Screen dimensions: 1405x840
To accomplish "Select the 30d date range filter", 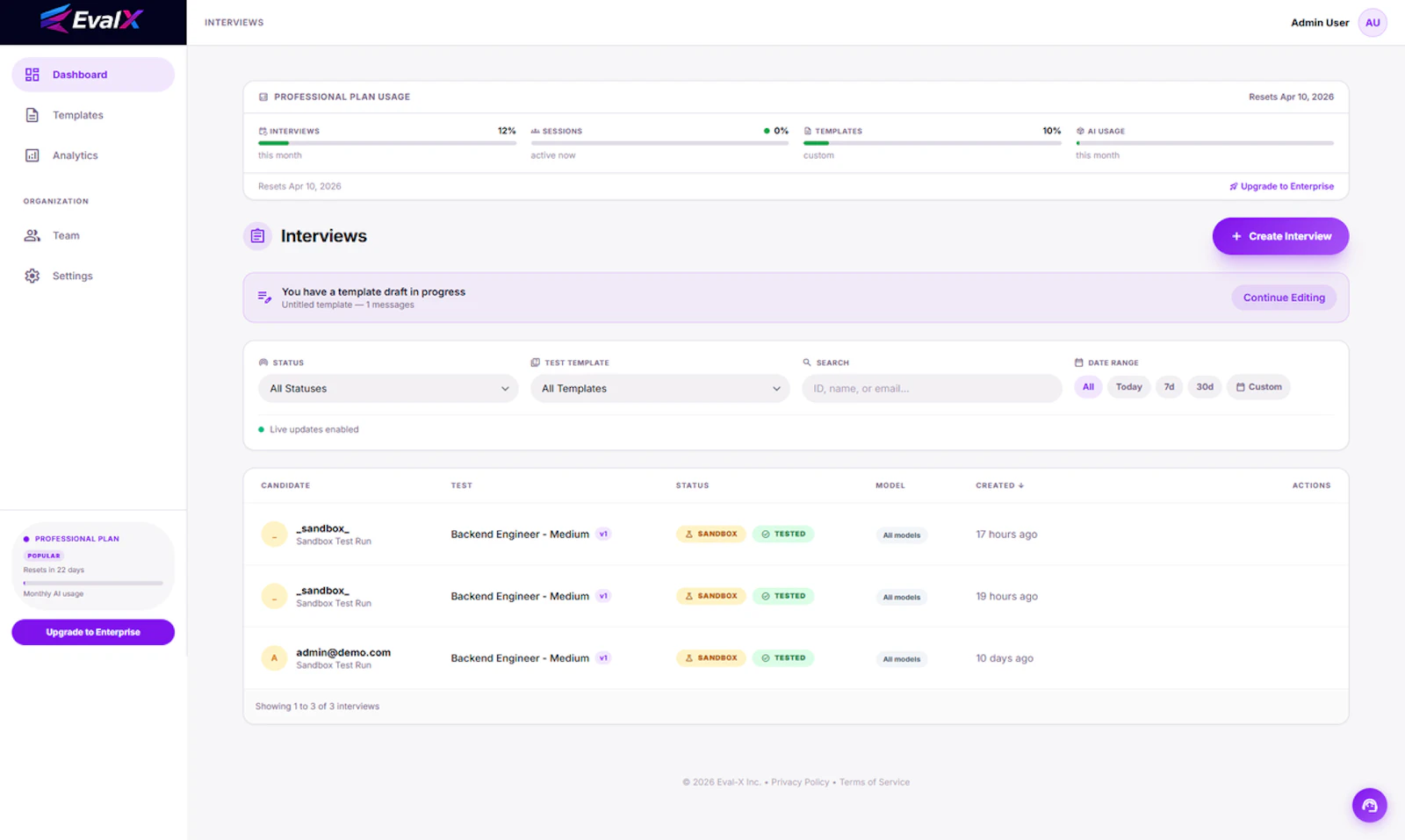I will 1205,387.
